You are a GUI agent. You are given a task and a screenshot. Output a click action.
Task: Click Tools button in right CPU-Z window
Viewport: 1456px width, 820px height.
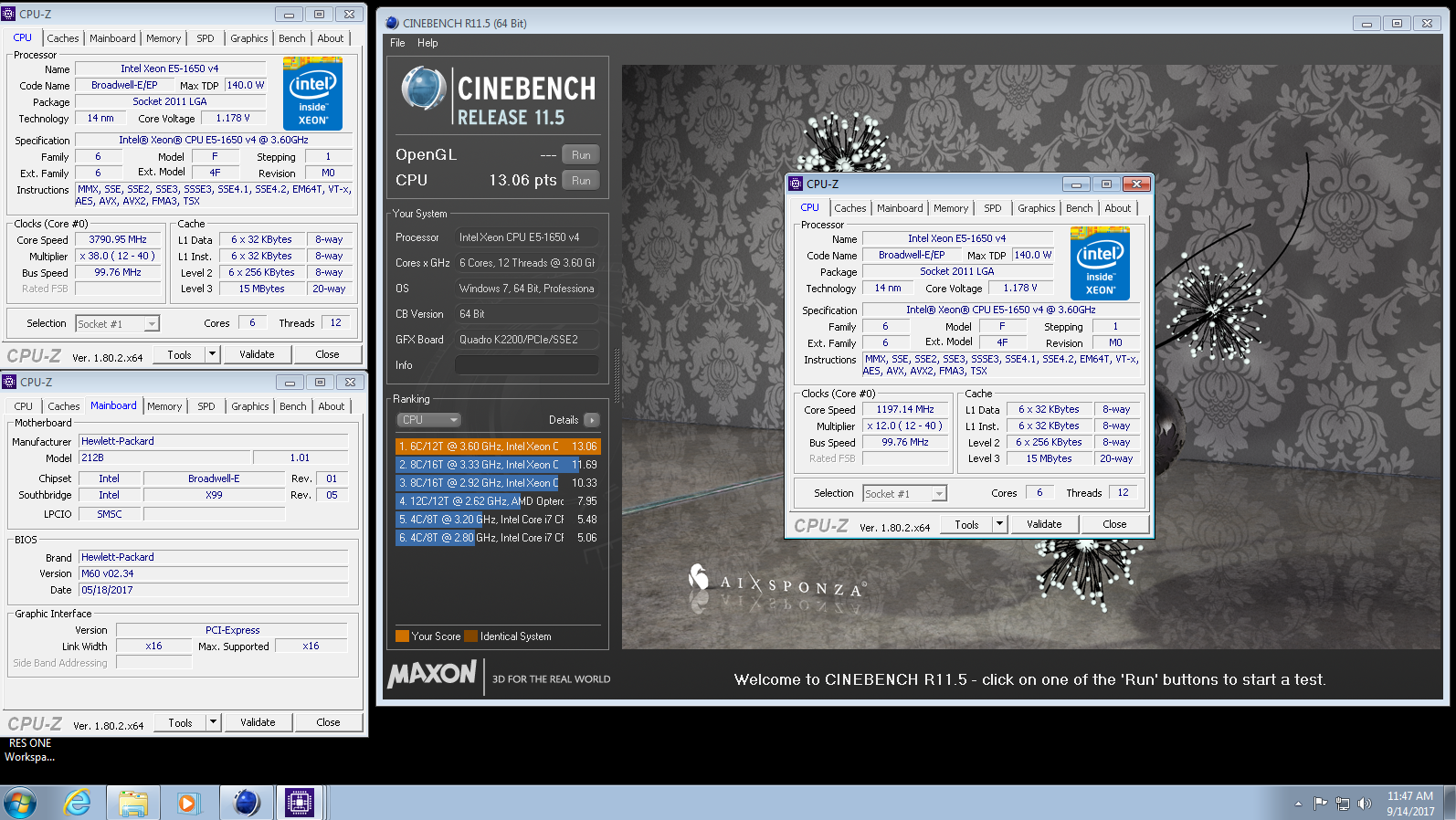[x=966, y=524]
